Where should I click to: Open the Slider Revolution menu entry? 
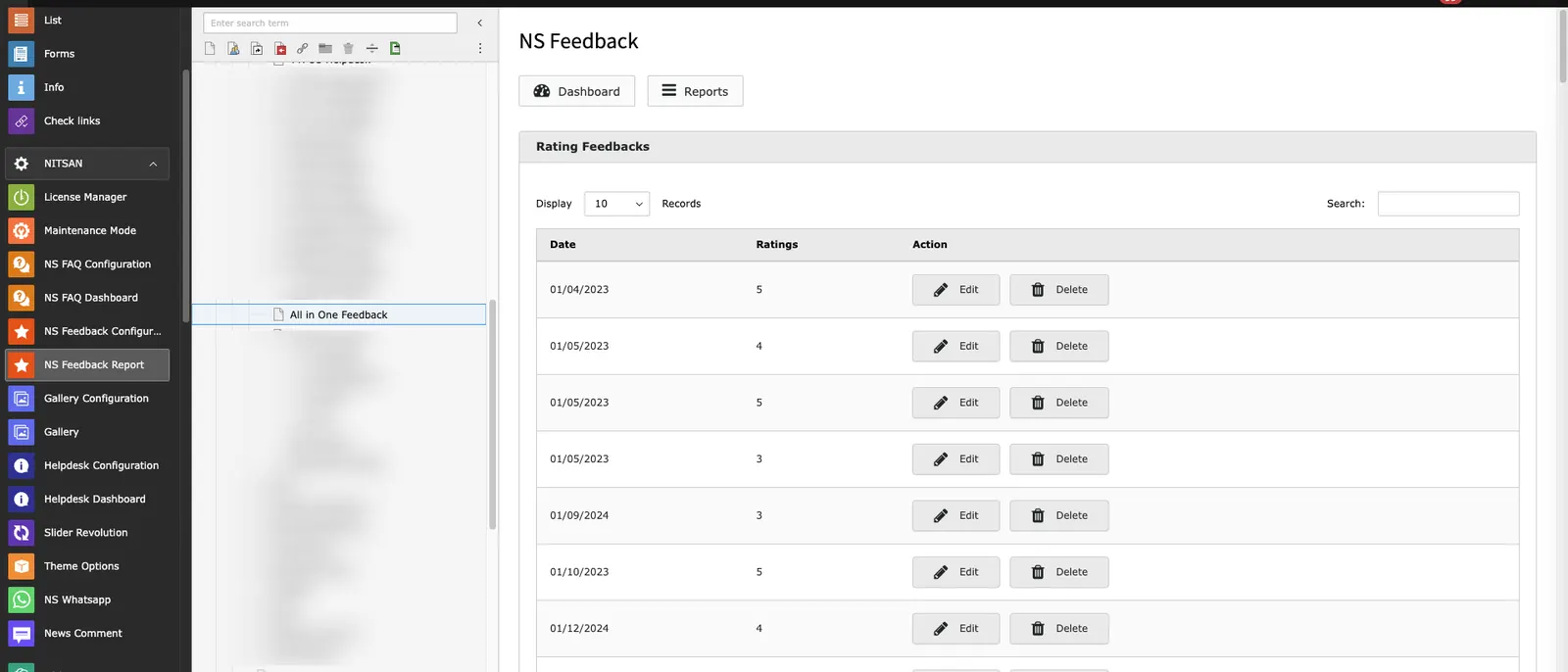pyautogui.click(x=87, y=533)
